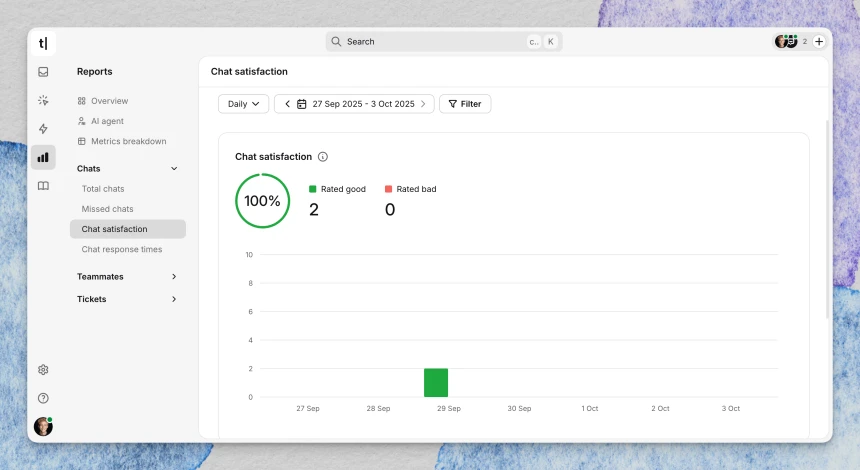This screenshot has width=860, height=470.
Task: Click the Rated good count 2
Action: pos(314,209)
